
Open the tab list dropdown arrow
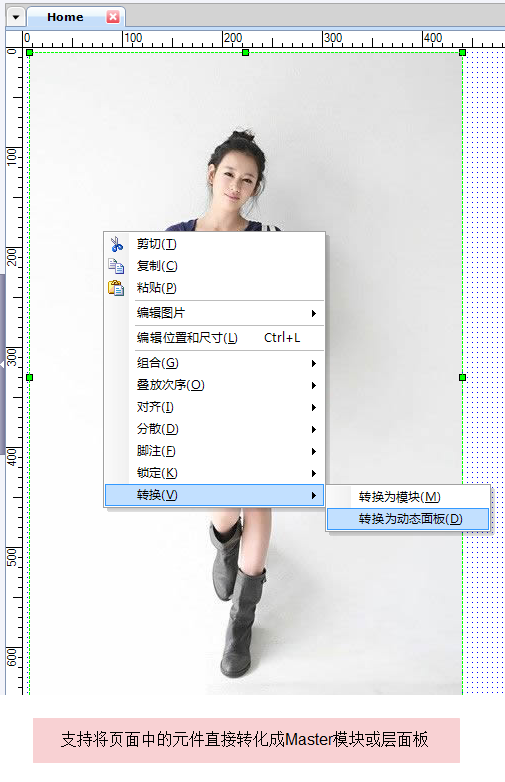click(16, 17)
